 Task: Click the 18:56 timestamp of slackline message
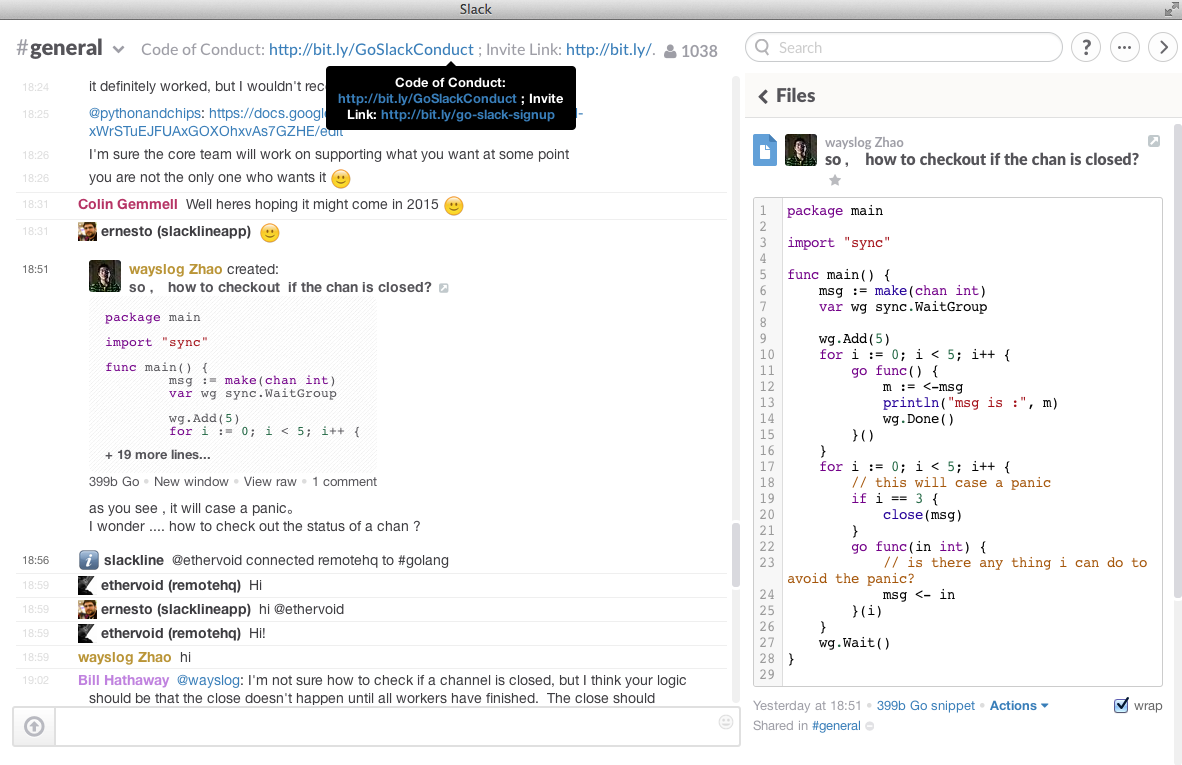click(x=35, y=560)
